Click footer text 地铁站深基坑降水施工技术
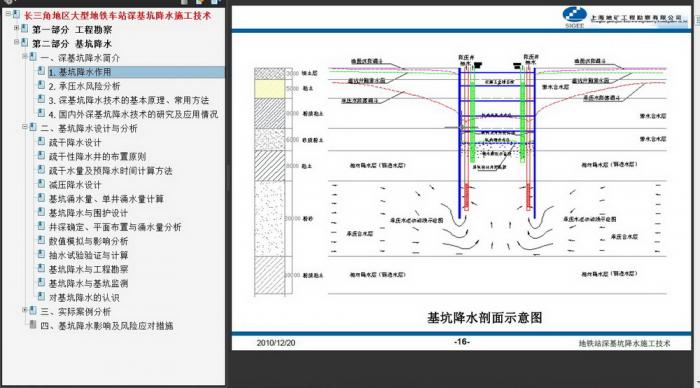The width and height of the screenshot is (700, 388). click(x=624, y=343)
